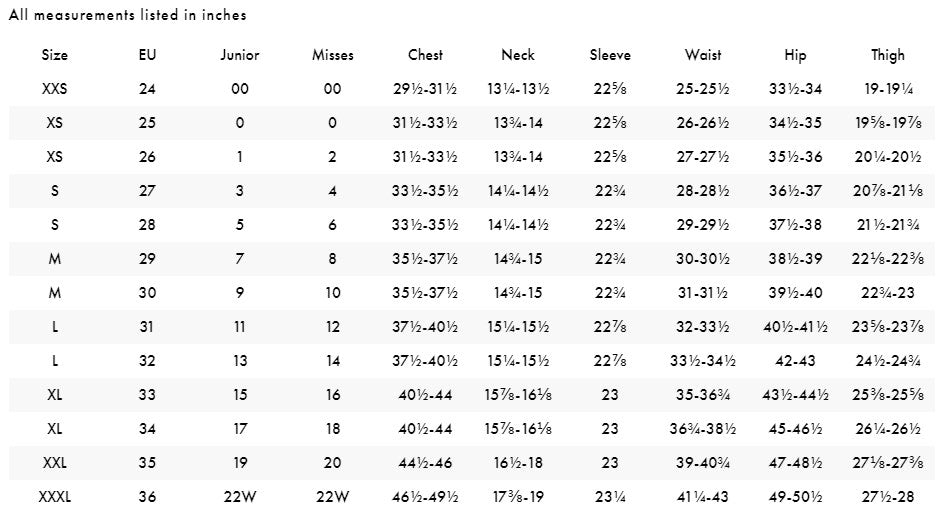
Task: Select waist measurement 41¼-43
Action: 703,497
